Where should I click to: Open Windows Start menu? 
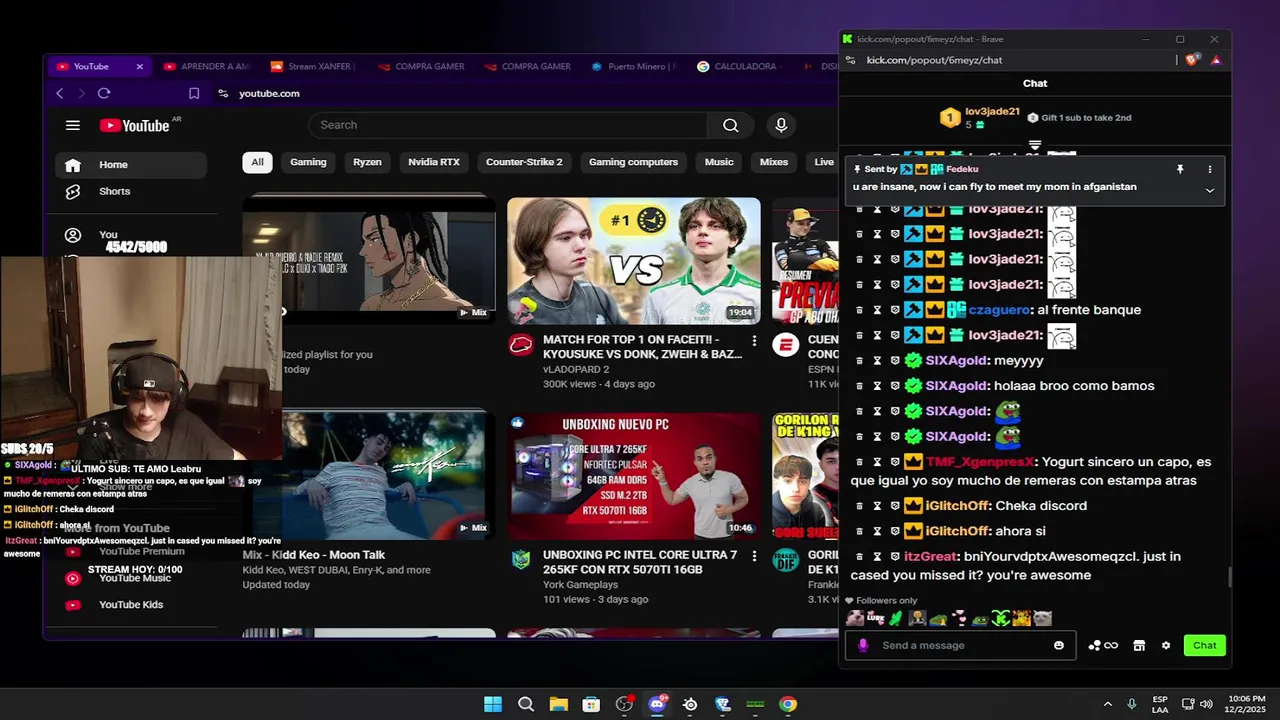coord(493,704)
